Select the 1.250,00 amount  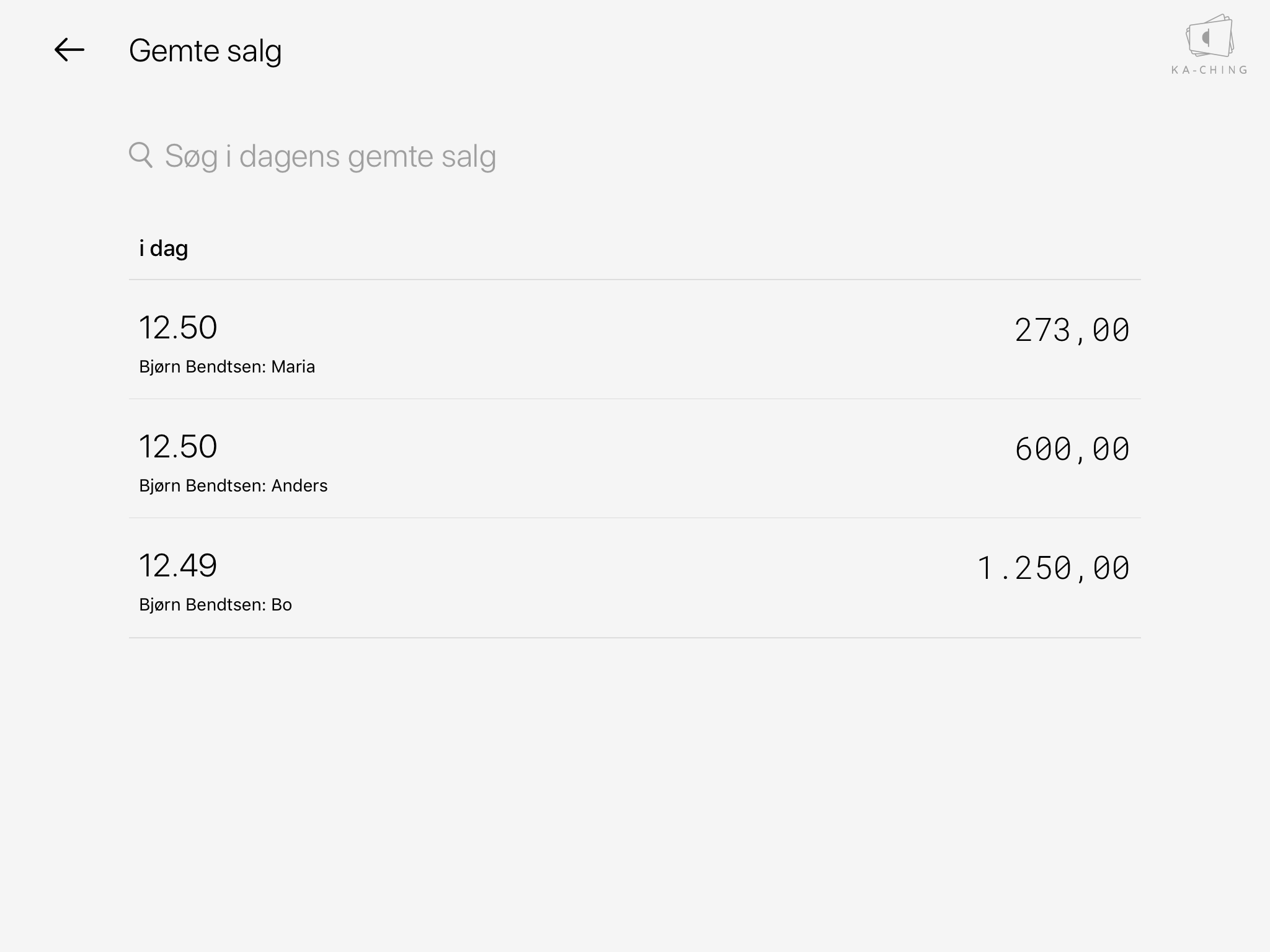pyautogui.click(x=1053, y=568)
